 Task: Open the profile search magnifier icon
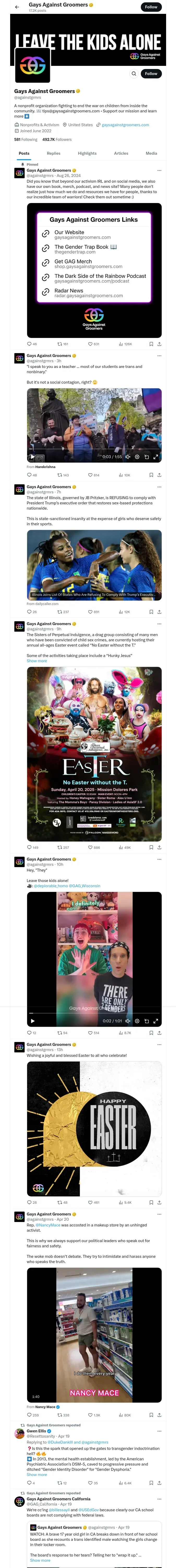(x=134, y=74)
